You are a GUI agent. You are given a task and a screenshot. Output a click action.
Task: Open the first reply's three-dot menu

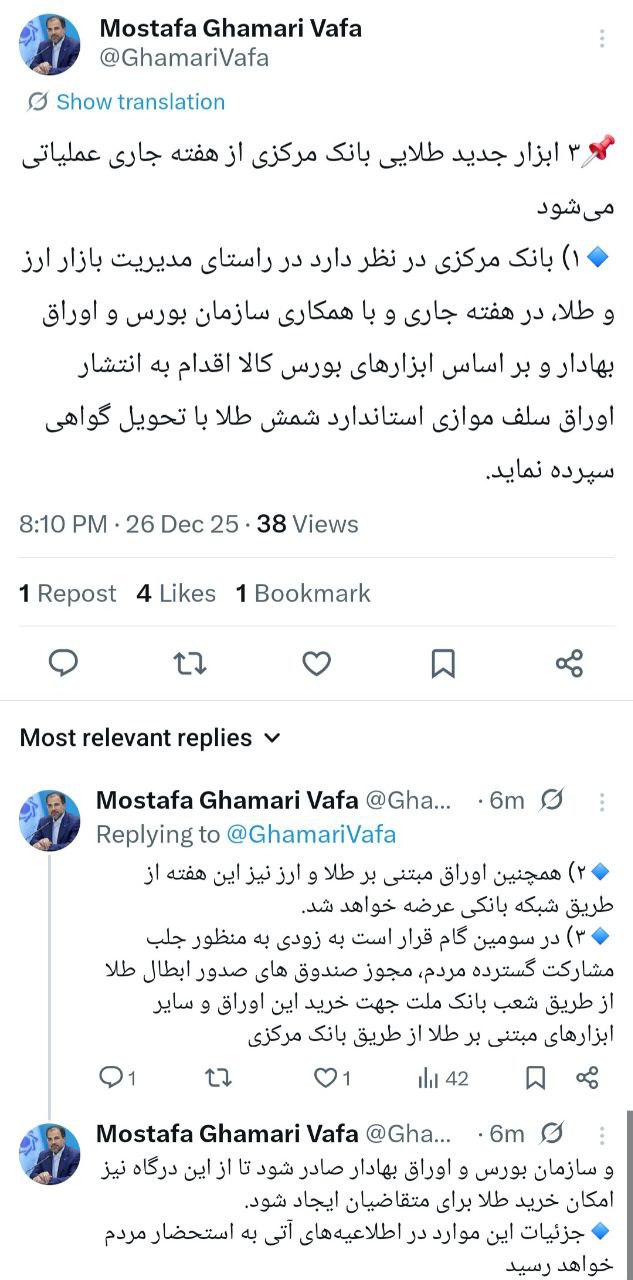[602, 801]
